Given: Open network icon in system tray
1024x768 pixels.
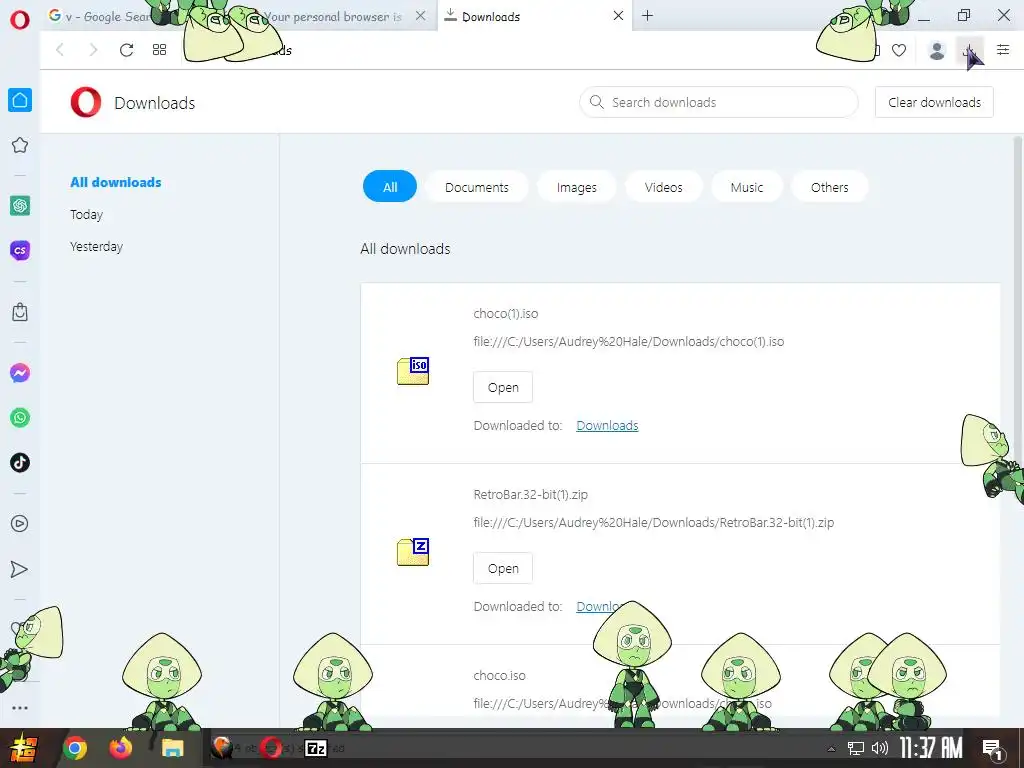Looking at the screenshot, I should 856,748.
